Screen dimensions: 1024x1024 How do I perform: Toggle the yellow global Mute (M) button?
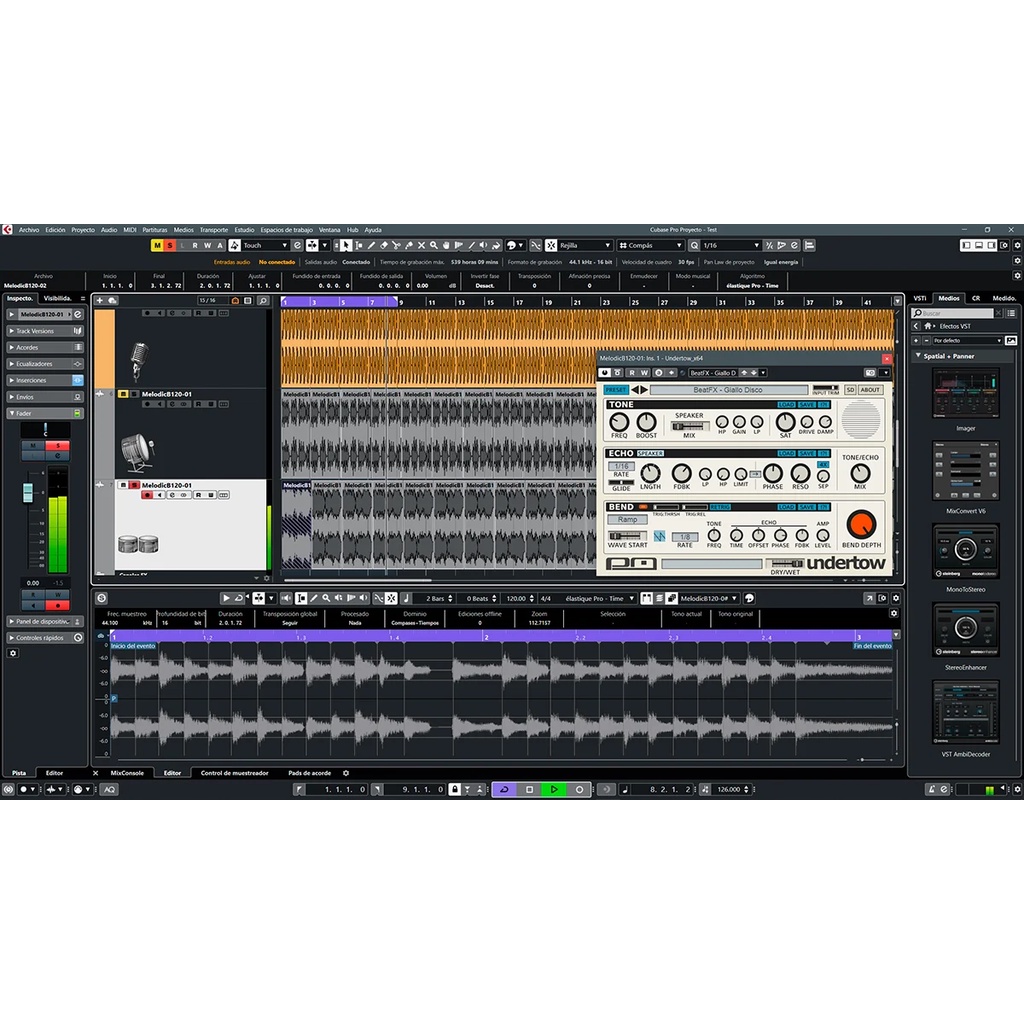(x=157, y=246)
